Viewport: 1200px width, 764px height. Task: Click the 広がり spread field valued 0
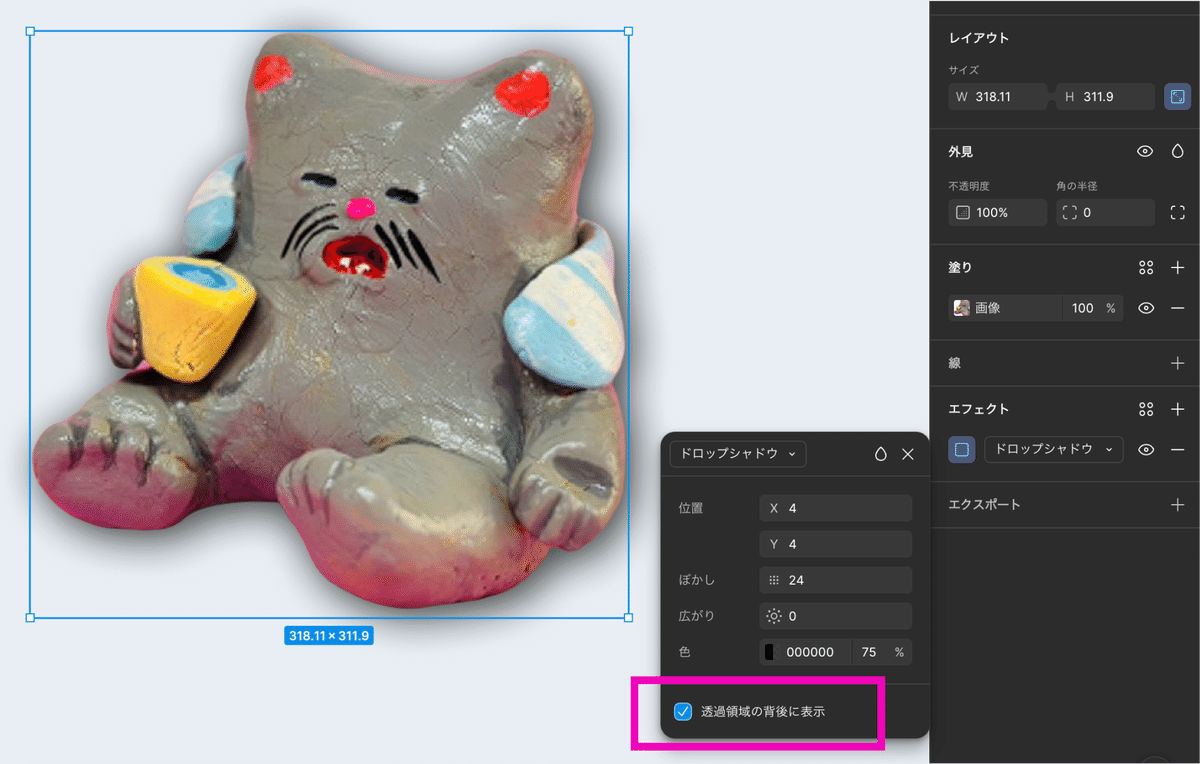[x=836, y=616]
